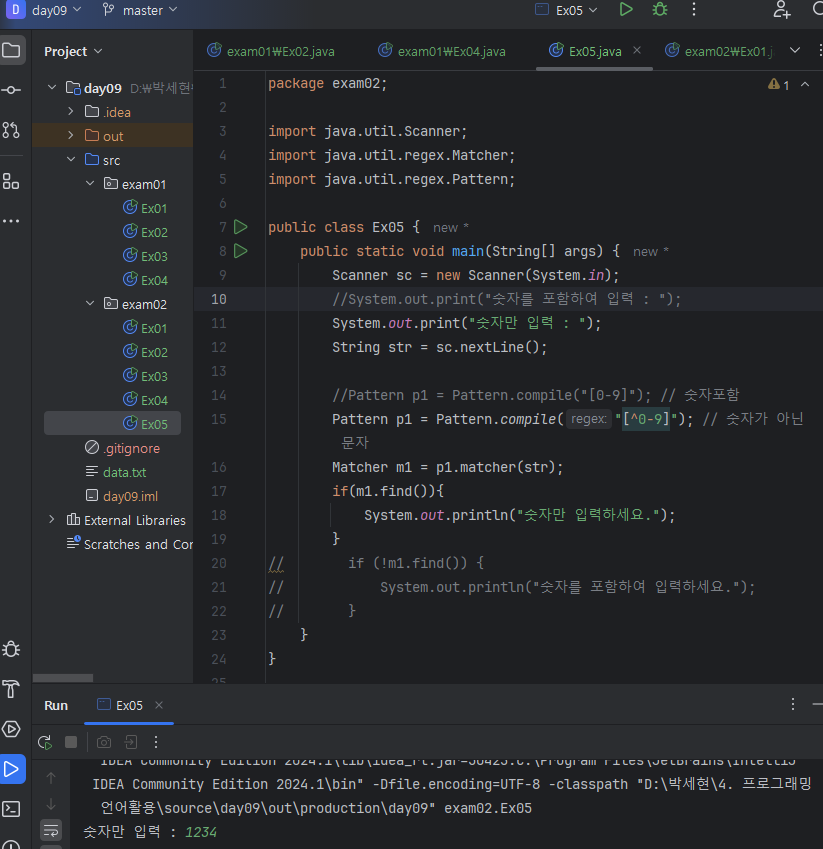Click the project tree horizontal scrollbar

pos(63,678)
